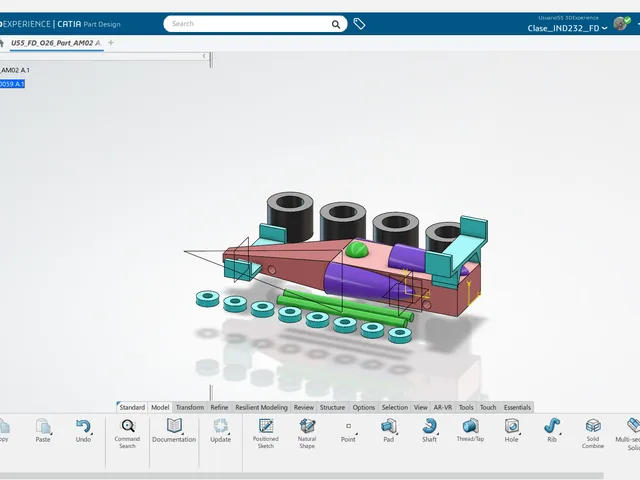The width and height of the screenshot is (640, 480).
Task: Click inside the Search field
Action: [249, 24]
